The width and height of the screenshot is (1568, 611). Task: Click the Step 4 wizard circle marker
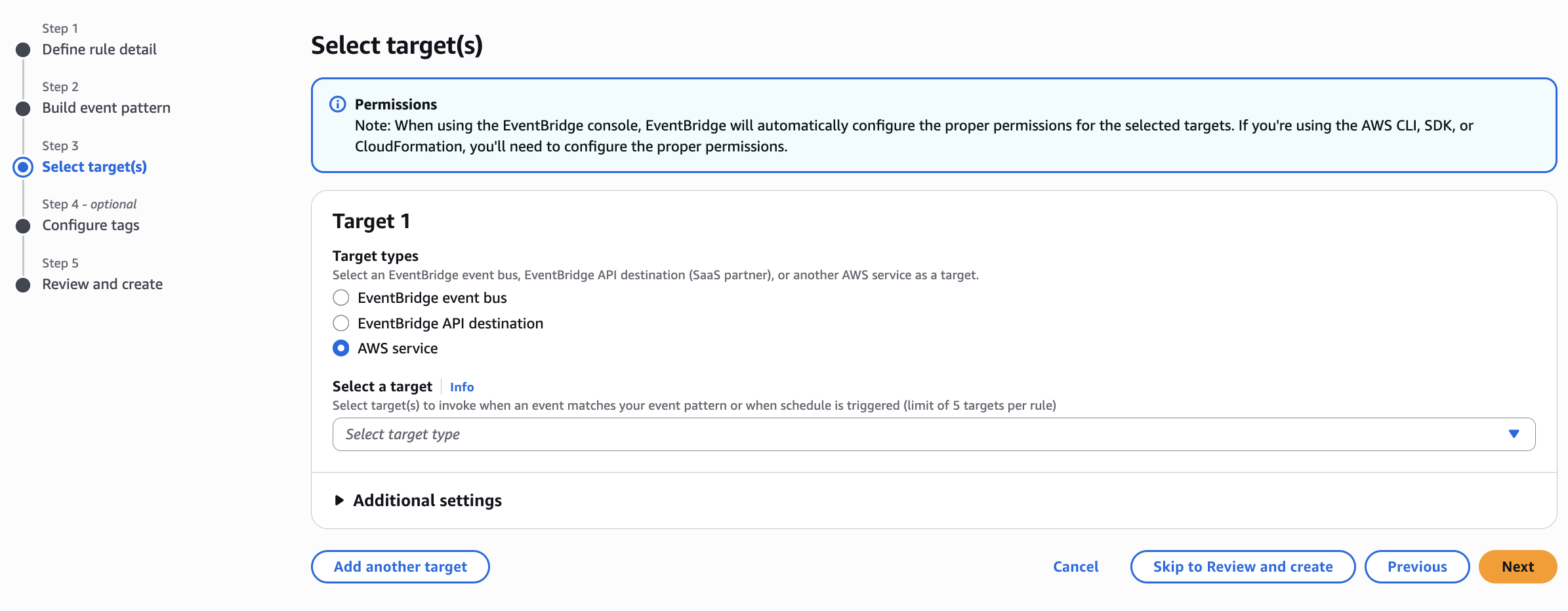[x=23, y=226]
